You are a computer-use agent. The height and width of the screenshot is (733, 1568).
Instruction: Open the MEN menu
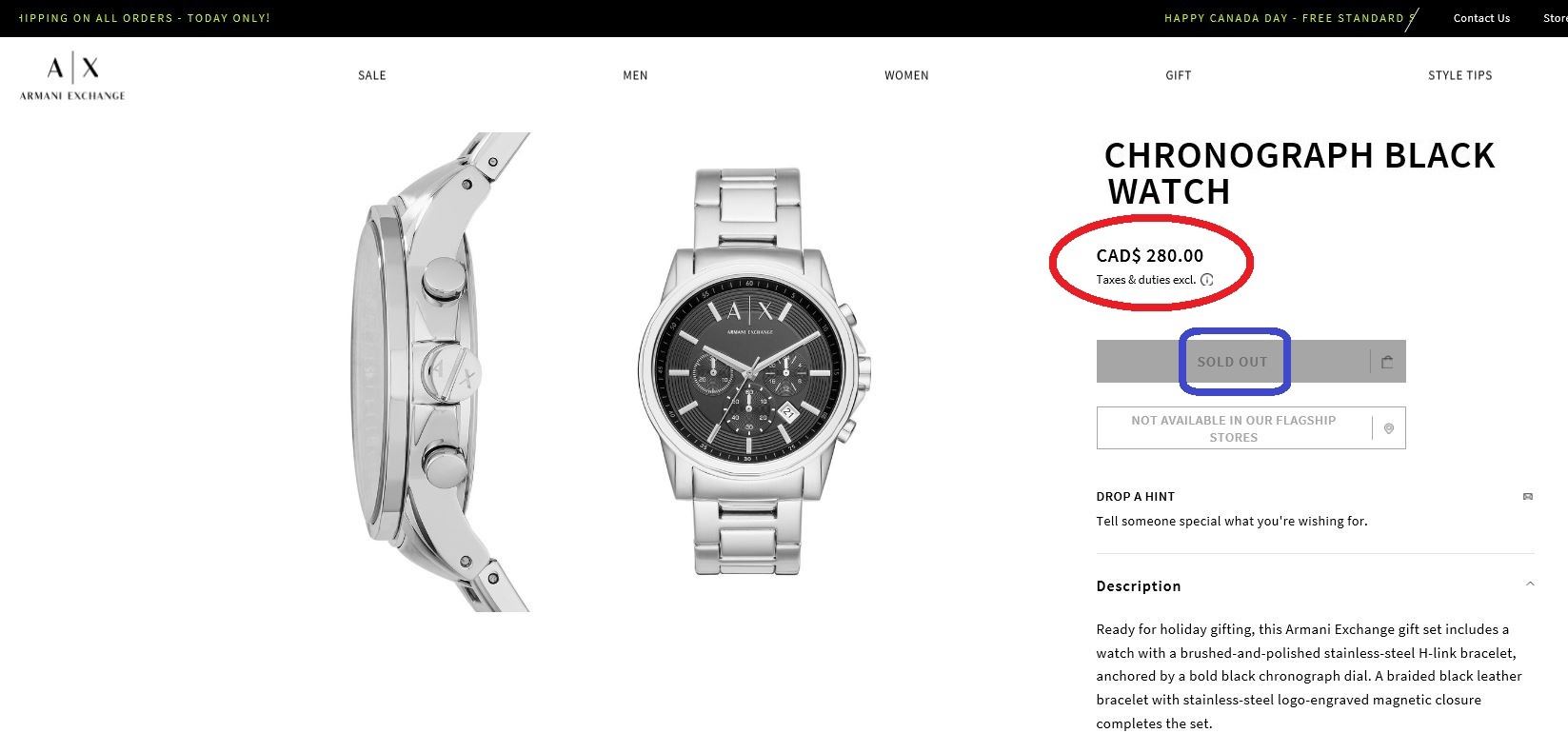[635, 75]
